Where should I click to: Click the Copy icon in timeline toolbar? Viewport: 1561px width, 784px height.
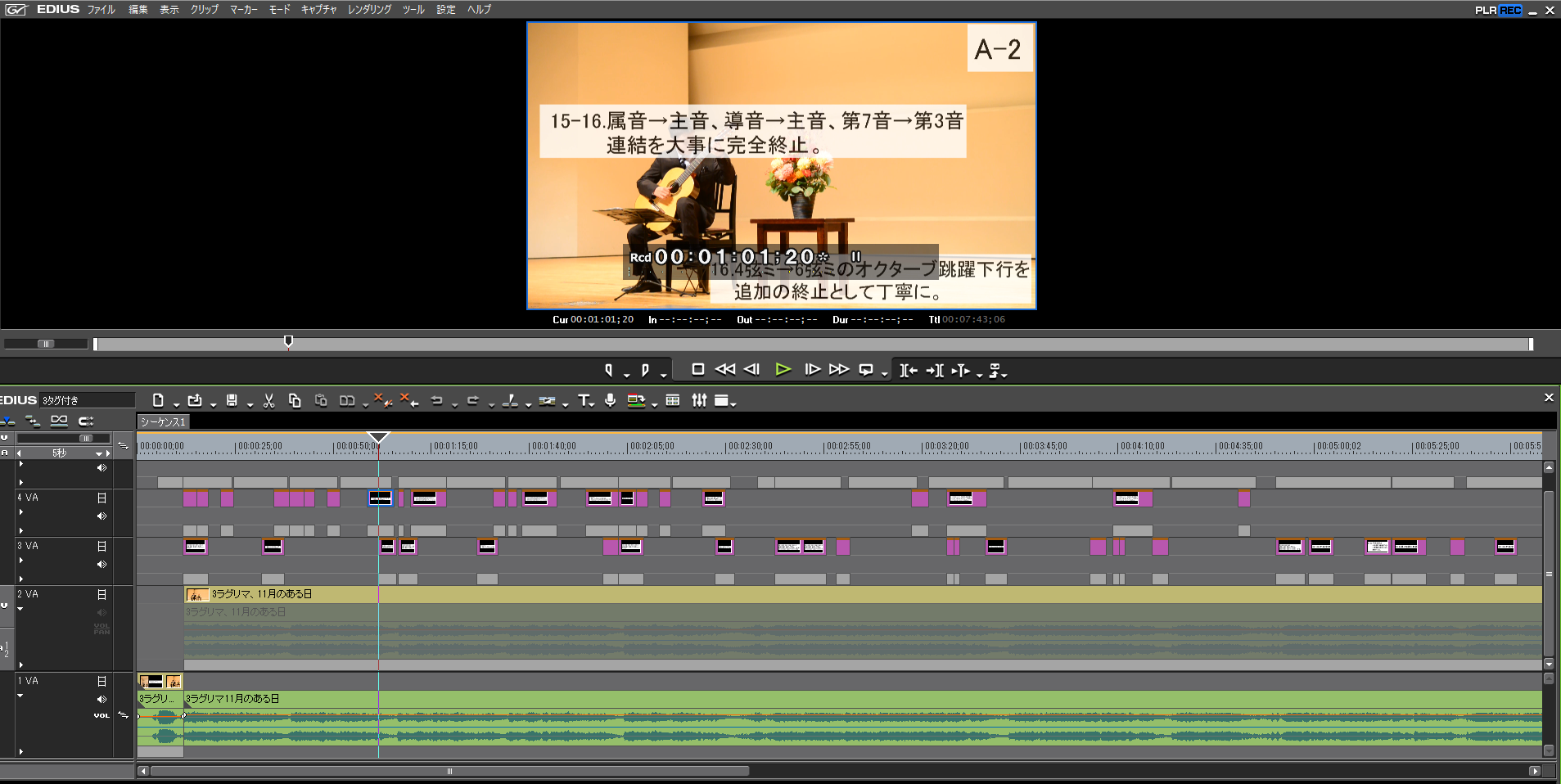(x=295, y=400)
